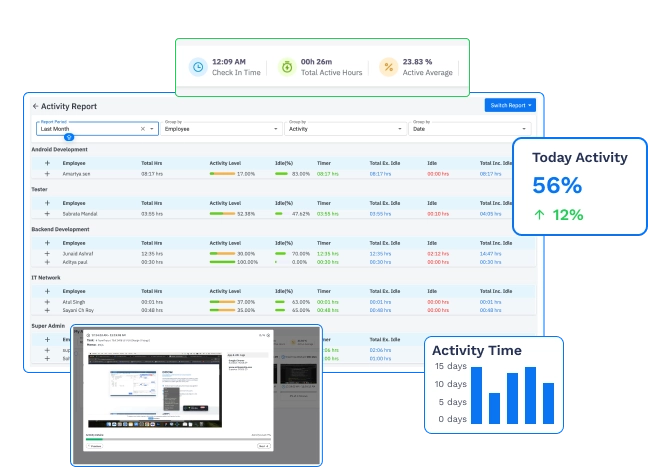Close the screenshot preview popup
The width and height of the screenshot is (648, 472).
click(x=266, y=336)
